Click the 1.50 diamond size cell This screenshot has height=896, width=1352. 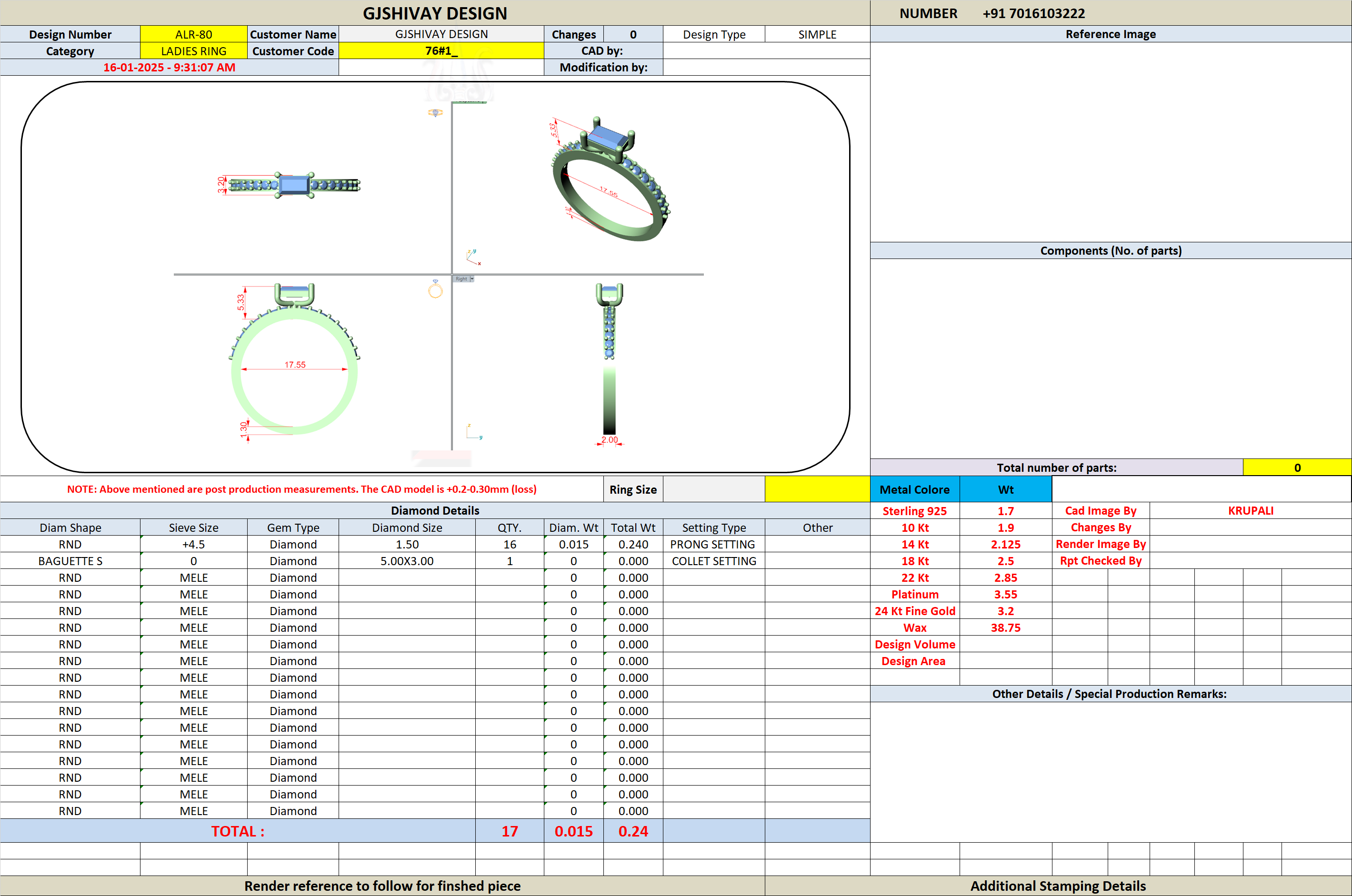(407, 544)
